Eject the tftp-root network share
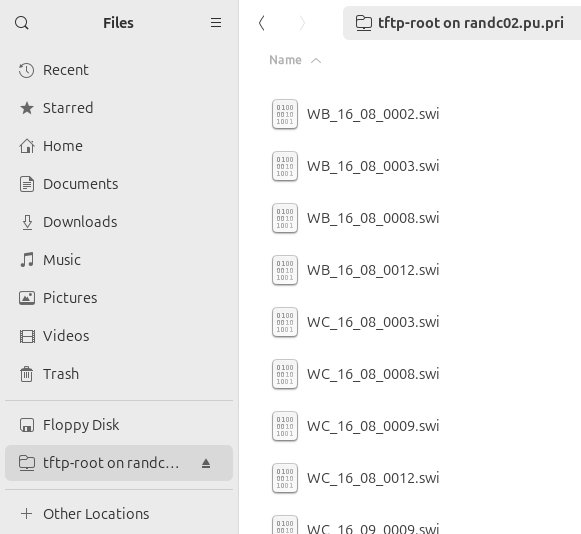 coord(206,463)
